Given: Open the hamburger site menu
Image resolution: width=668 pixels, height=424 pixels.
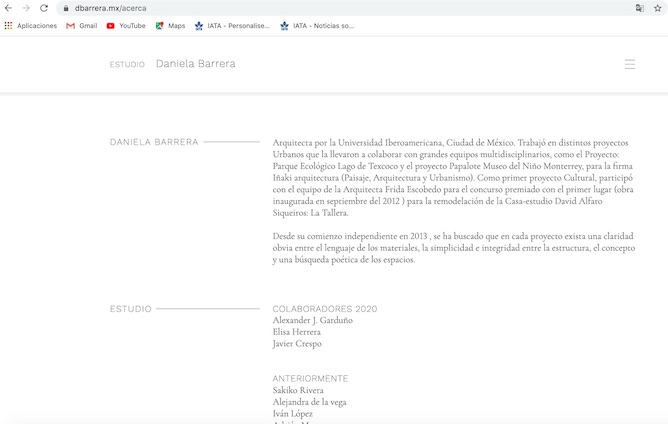Looking at the screenshot, I should (x=630, y=64).
